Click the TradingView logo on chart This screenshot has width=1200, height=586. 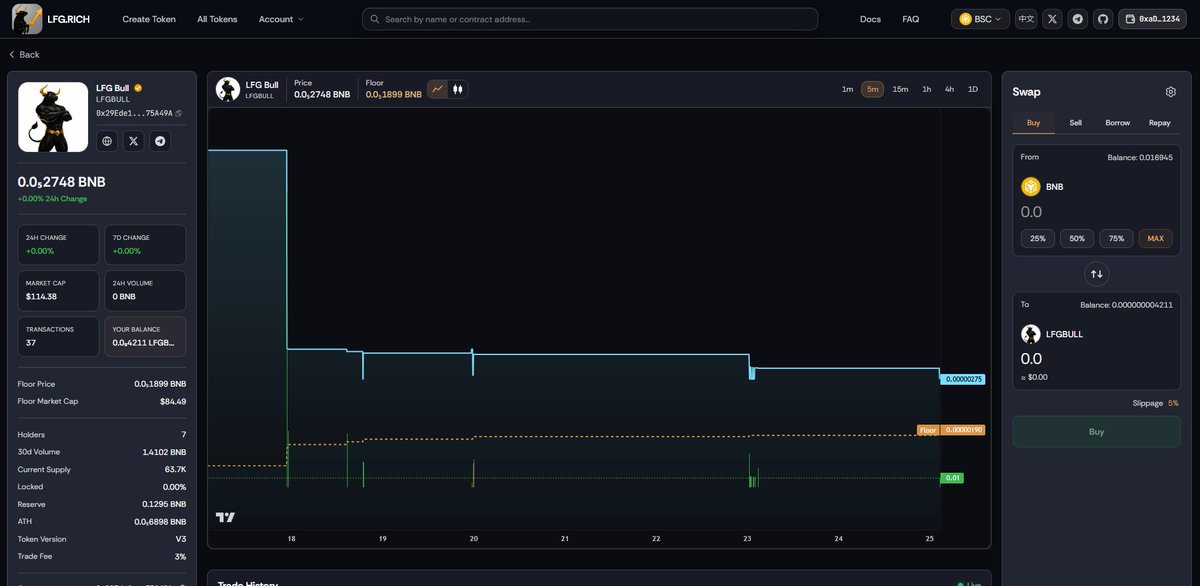tap(226, 517)
